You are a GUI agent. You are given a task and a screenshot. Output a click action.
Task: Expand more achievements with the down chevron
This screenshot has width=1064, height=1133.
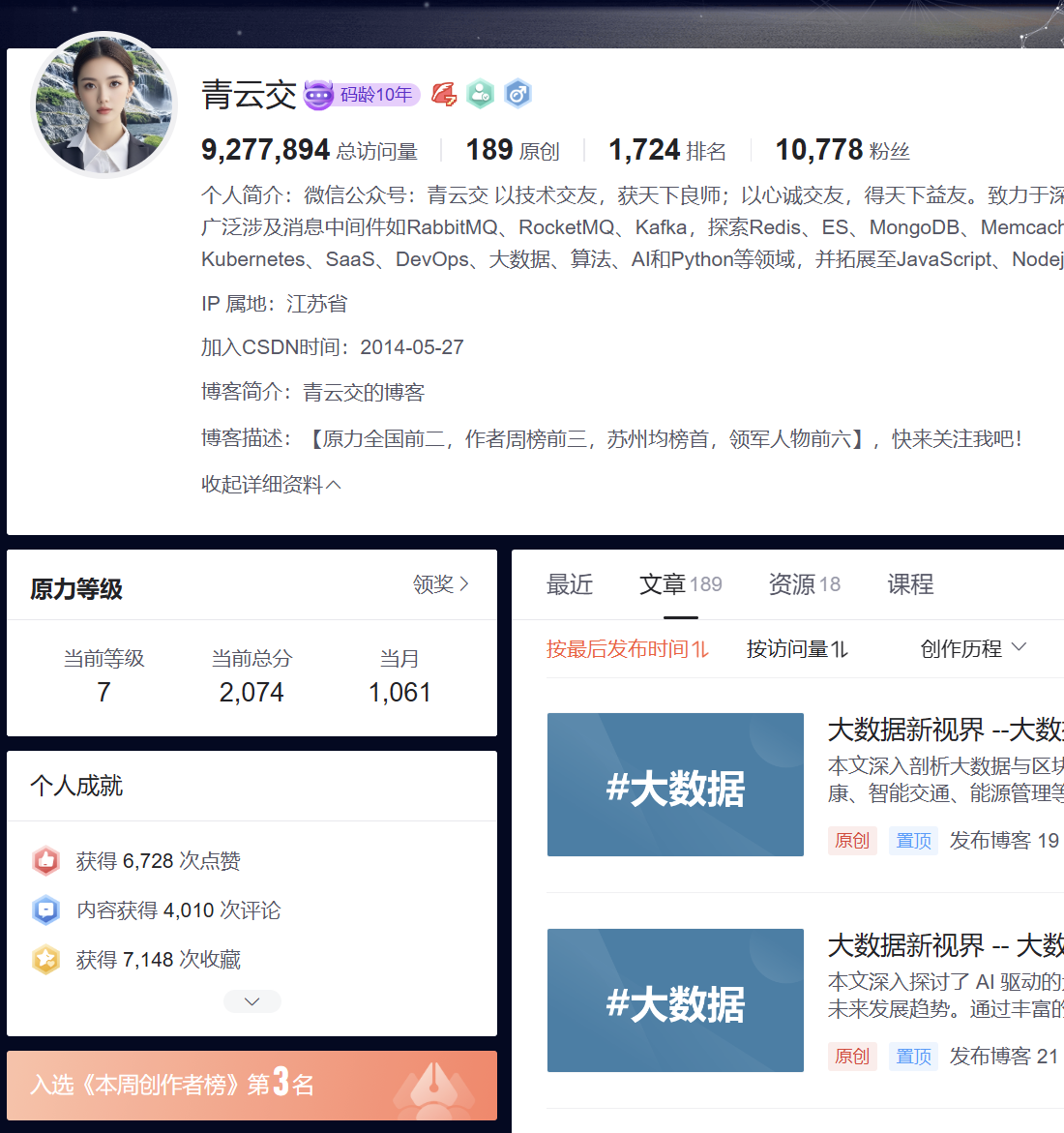(252, 1001)
